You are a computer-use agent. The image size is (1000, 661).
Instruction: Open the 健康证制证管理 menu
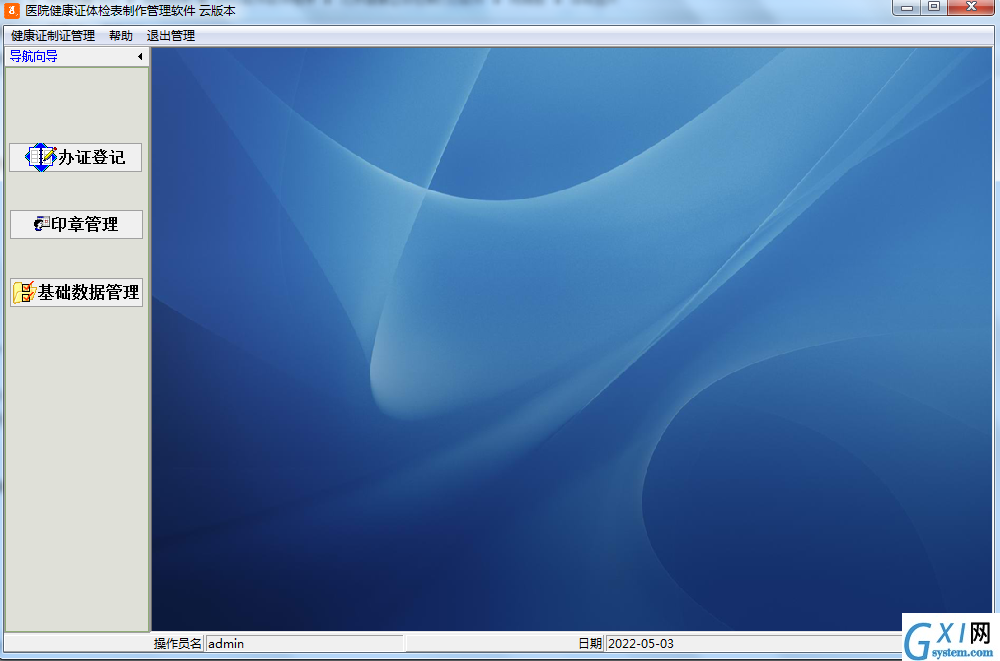[53, 36]
